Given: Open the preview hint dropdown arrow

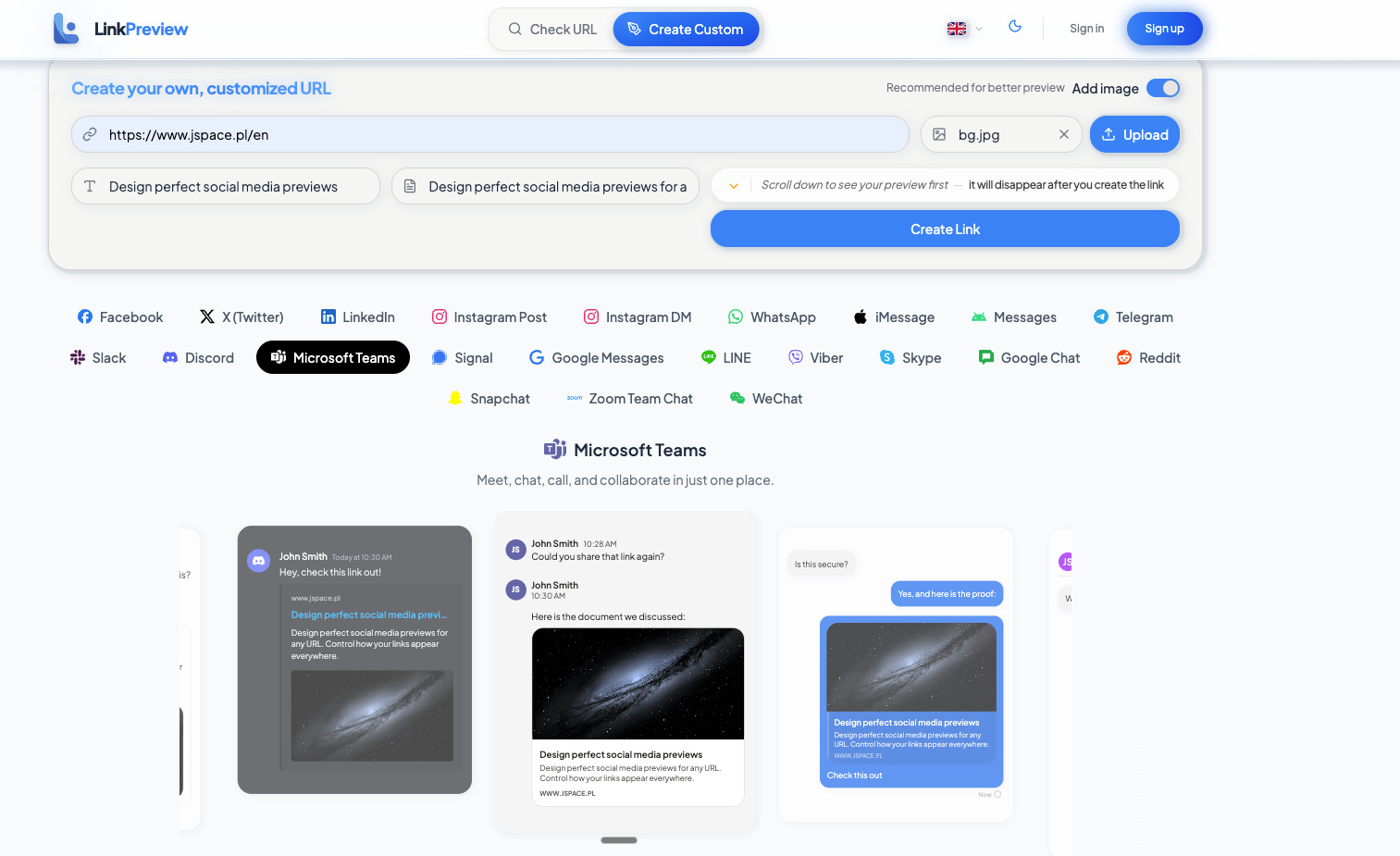Looking at the screenshot, I should (733, 185).
